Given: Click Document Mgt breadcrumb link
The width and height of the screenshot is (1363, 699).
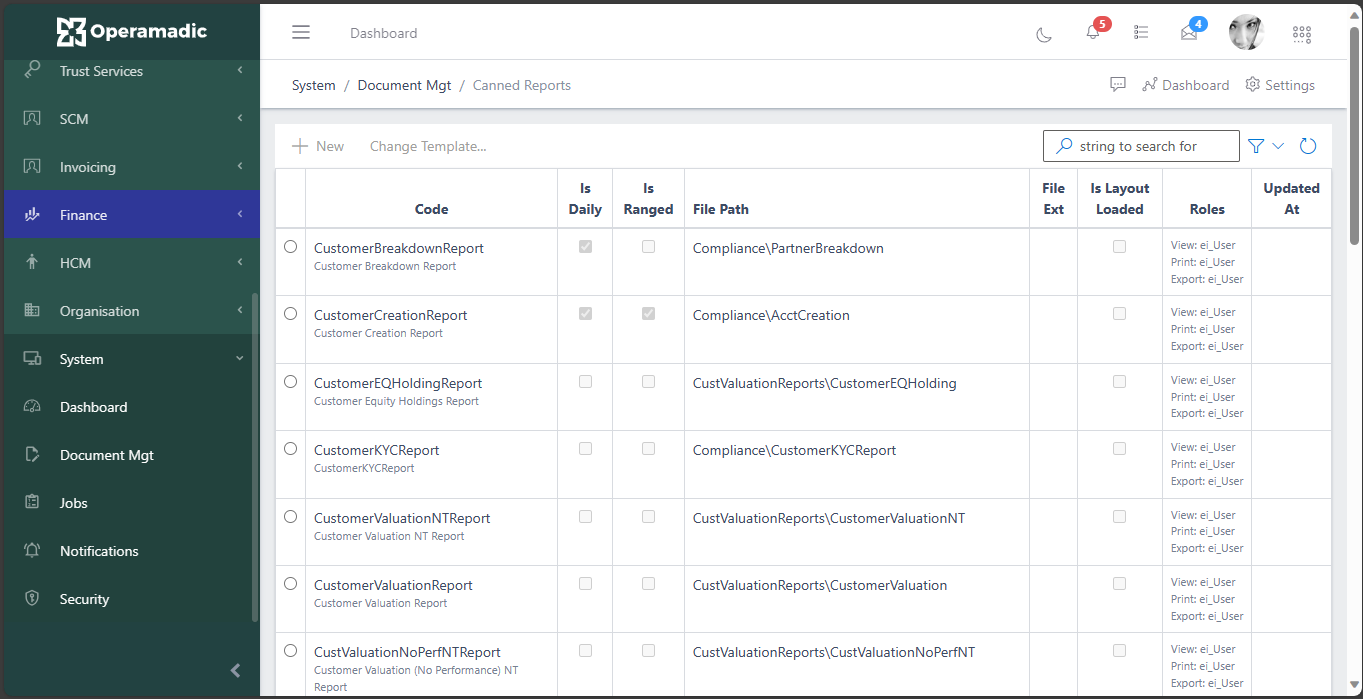Looking at the screenshot, I should tap(405, 85).
